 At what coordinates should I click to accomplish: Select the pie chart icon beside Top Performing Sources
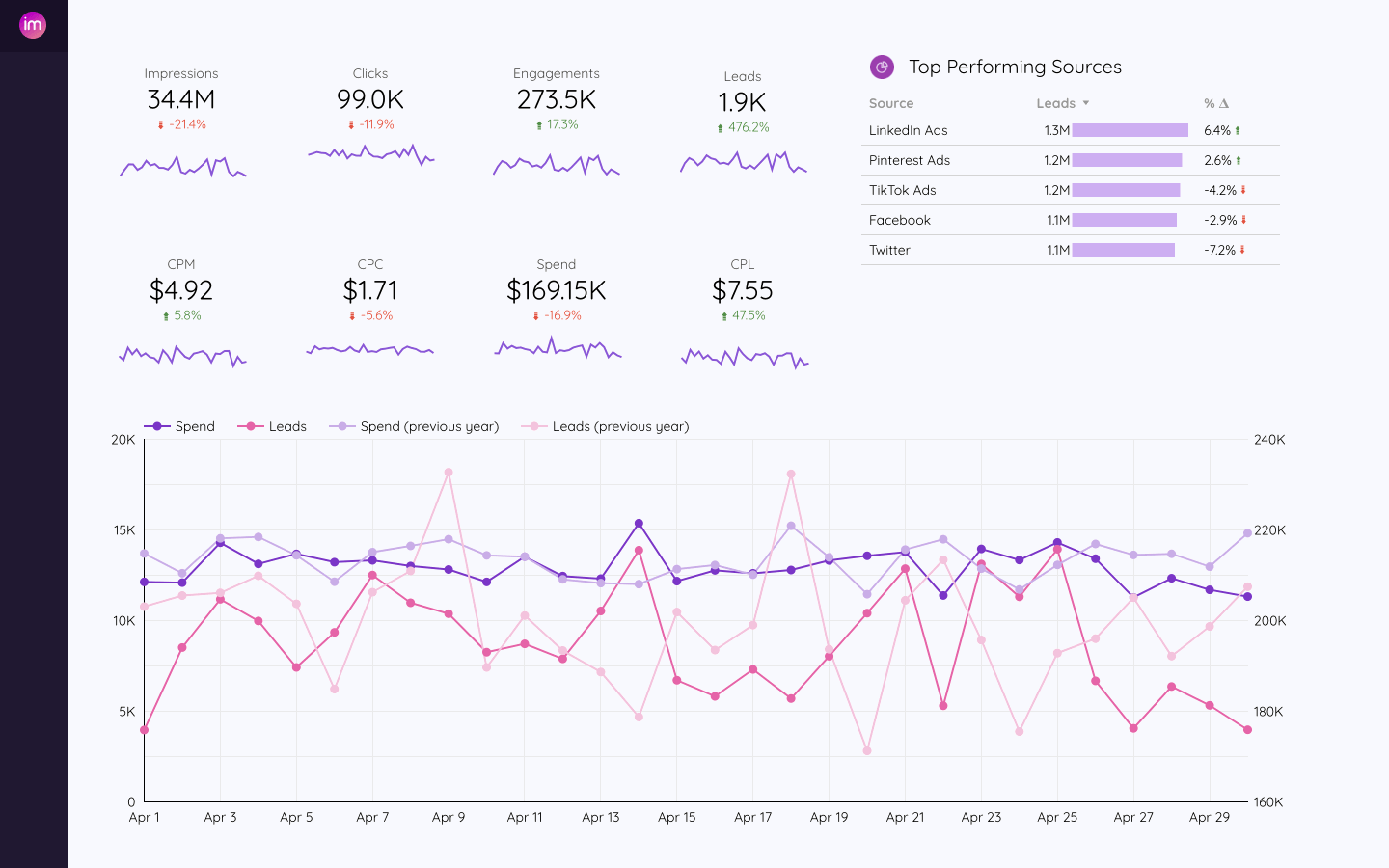[882, 67]
